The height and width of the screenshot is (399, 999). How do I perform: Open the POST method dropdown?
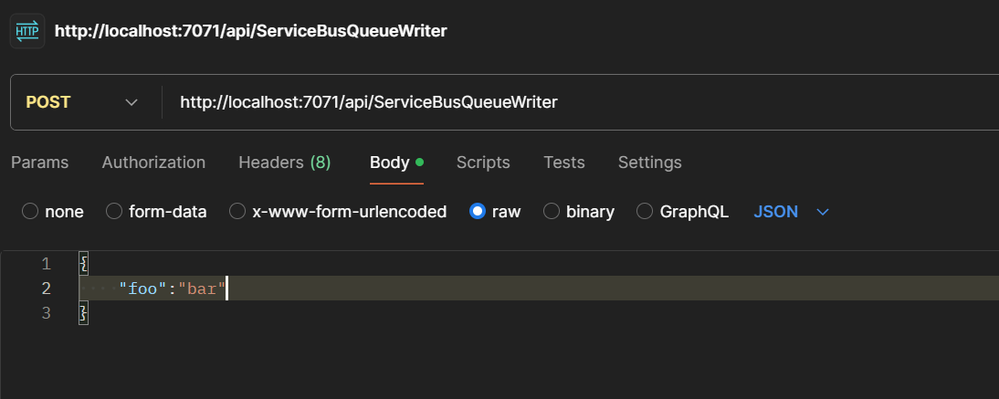82,102
